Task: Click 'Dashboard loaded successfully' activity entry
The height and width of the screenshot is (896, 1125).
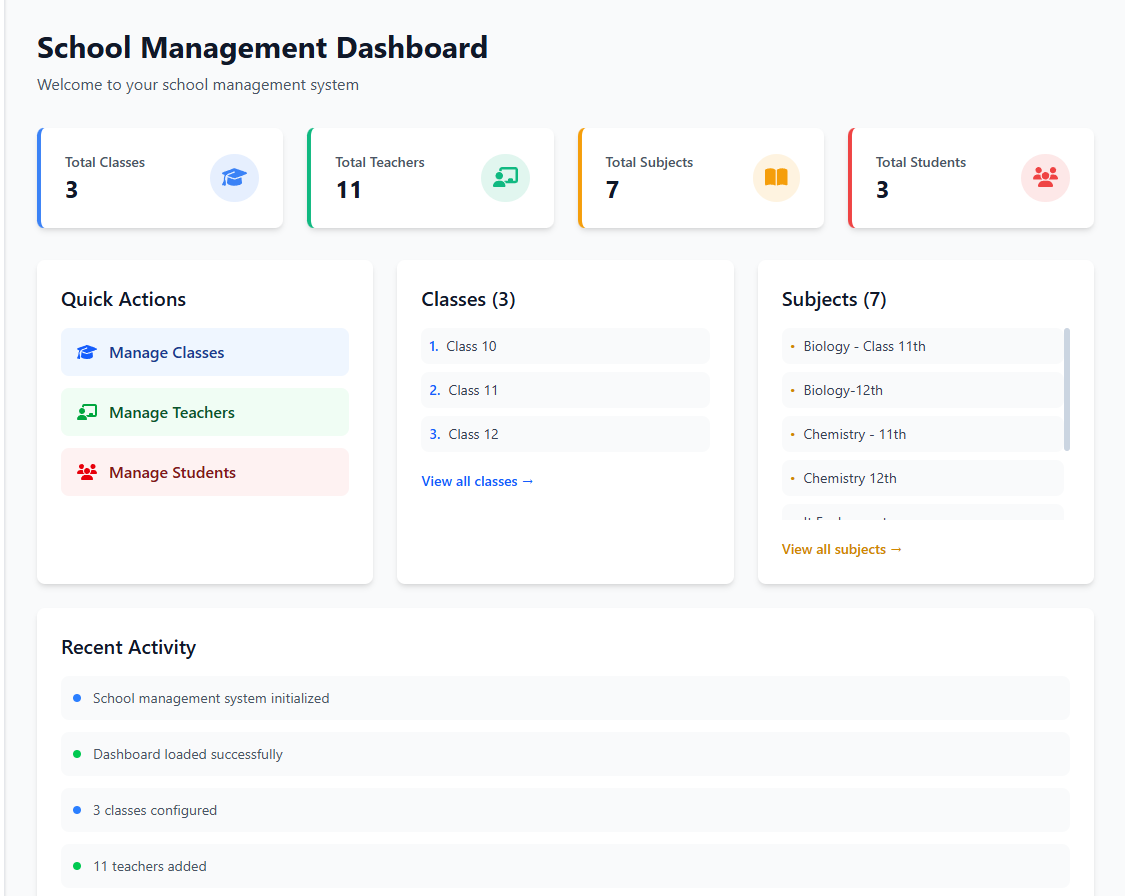Action: (x=565, y=754)
